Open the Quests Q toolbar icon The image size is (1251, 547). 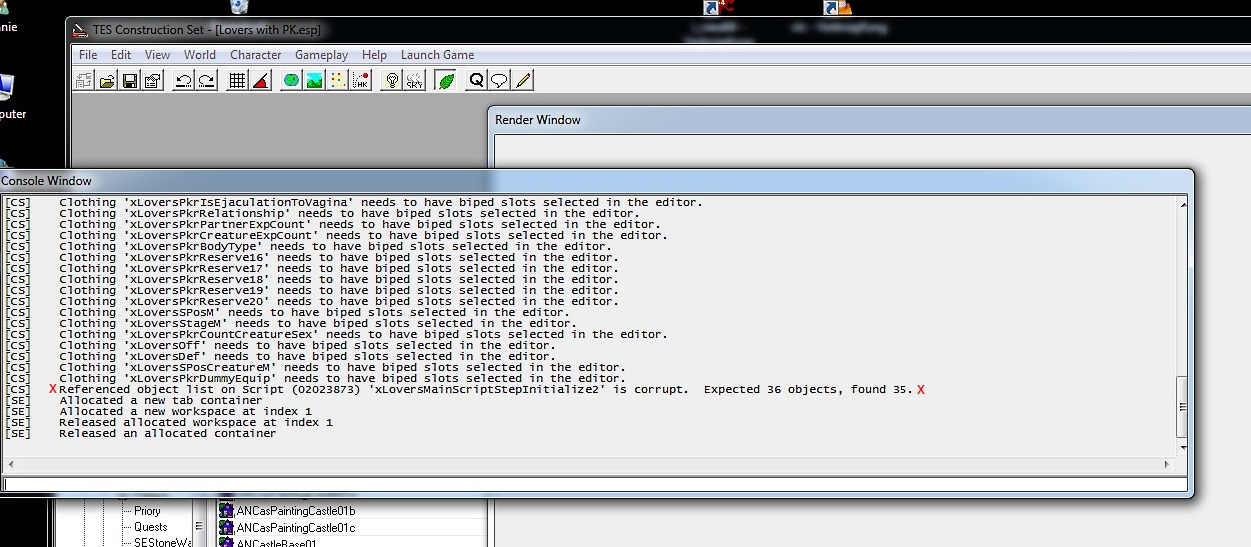(476, 81)
